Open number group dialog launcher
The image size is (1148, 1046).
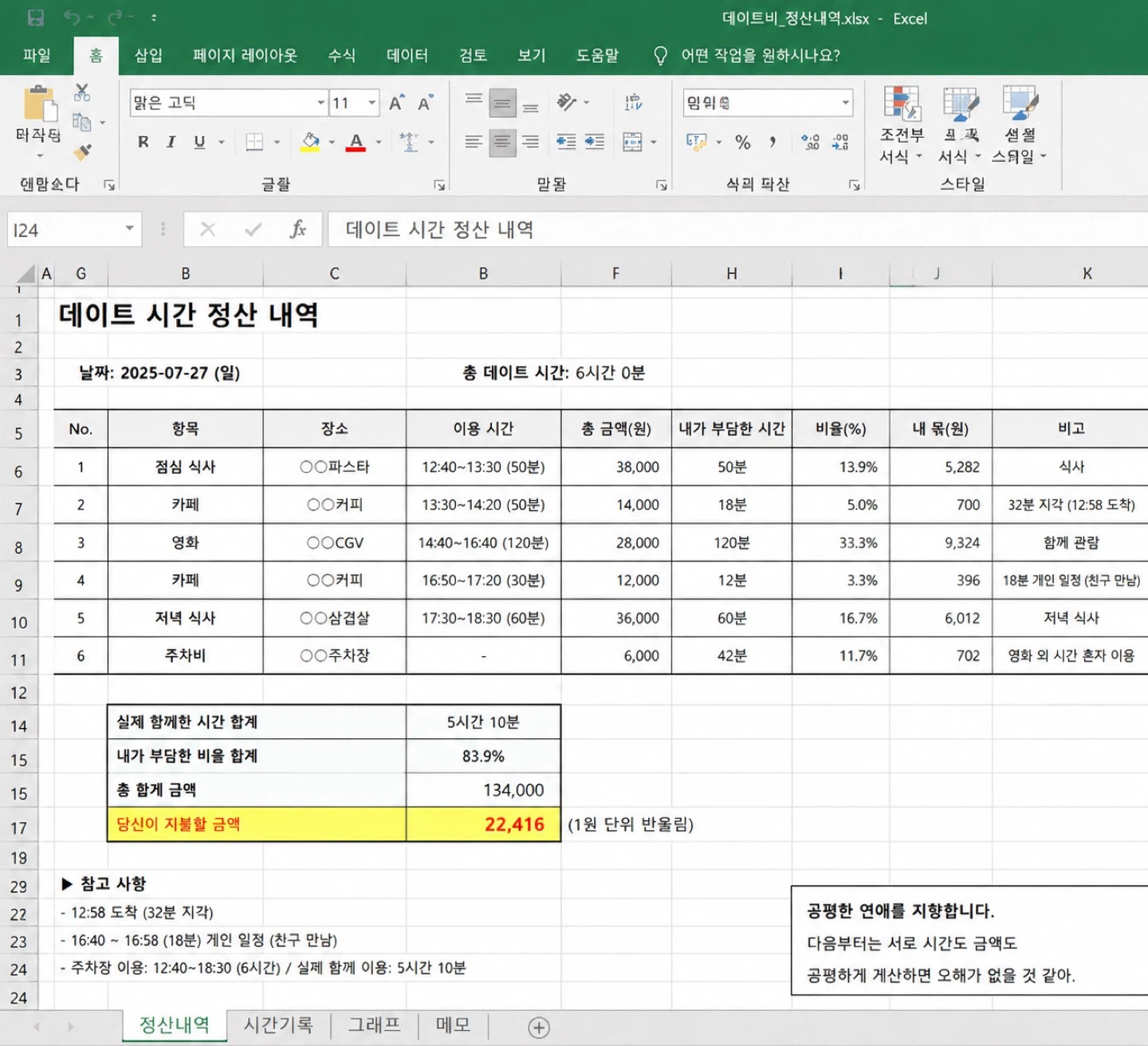point(855,185)
